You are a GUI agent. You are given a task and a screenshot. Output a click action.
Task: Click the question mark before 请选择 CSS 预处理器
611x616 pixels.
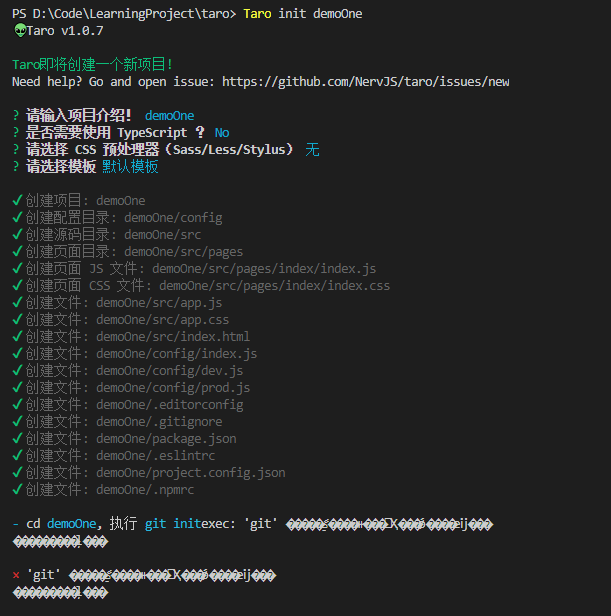(16, 149)
